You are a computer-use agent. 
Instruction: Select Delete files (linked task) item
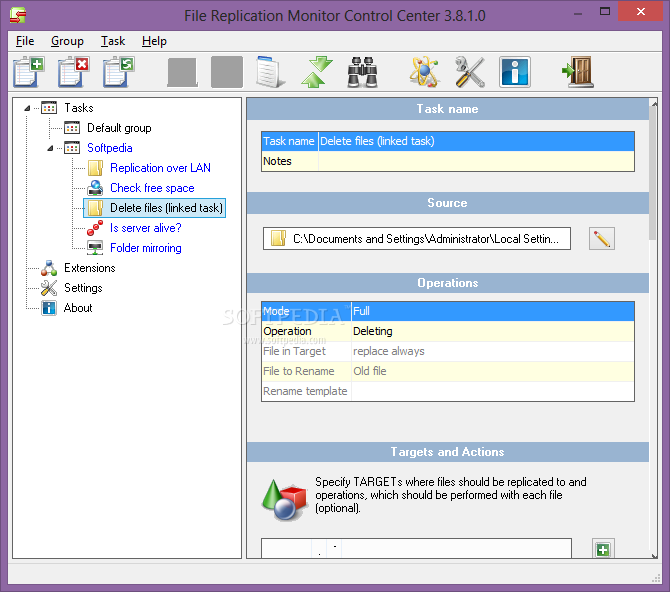(x=166, y=208)
